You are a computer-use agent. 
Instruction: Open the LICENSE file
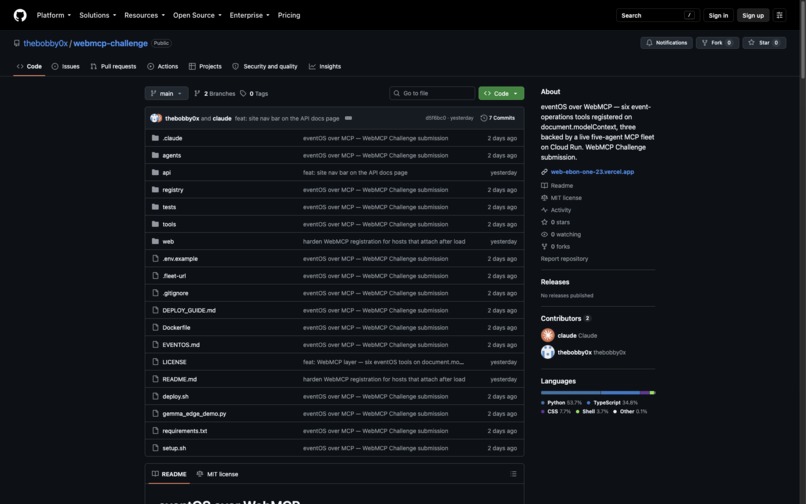pos(174,362)
